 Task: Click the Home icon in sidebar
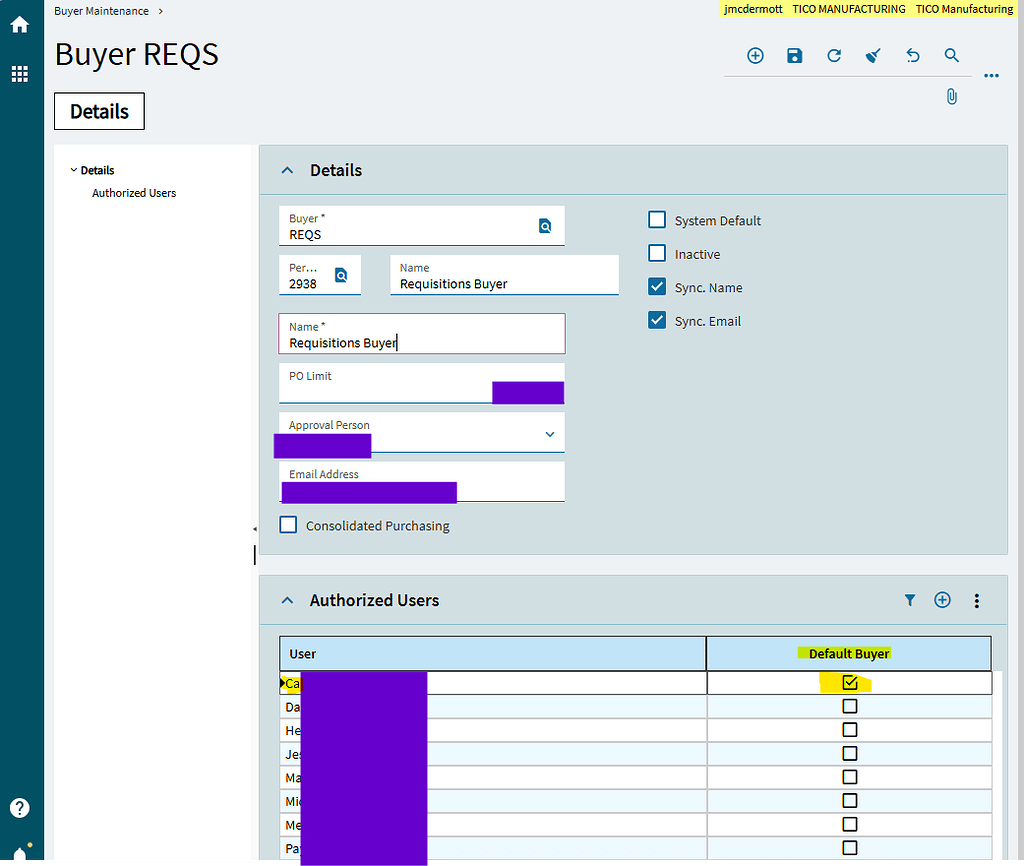coord(19,24)
